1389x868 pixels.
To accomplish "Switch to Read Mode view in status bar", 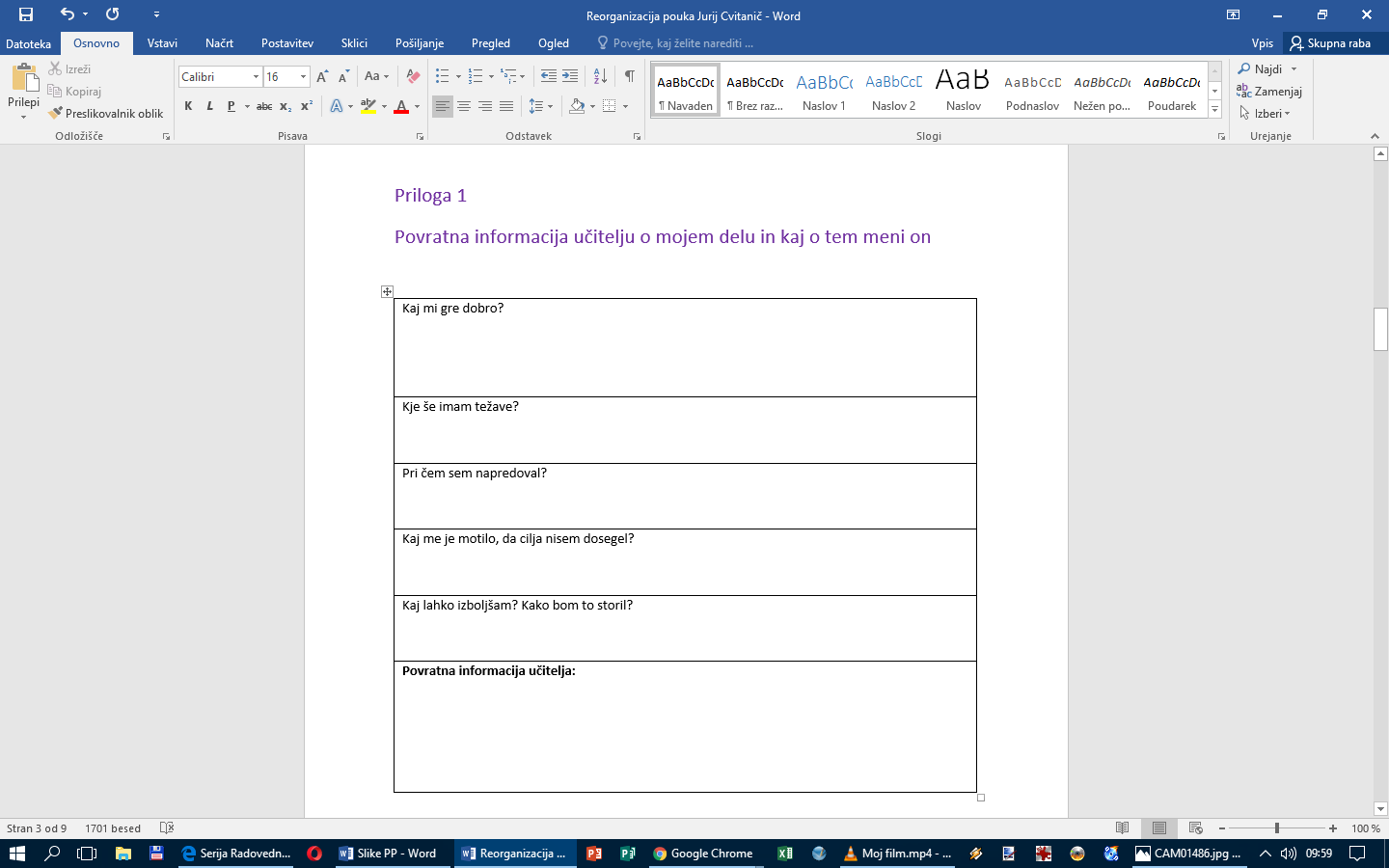I will click(x=1122, y=828).
